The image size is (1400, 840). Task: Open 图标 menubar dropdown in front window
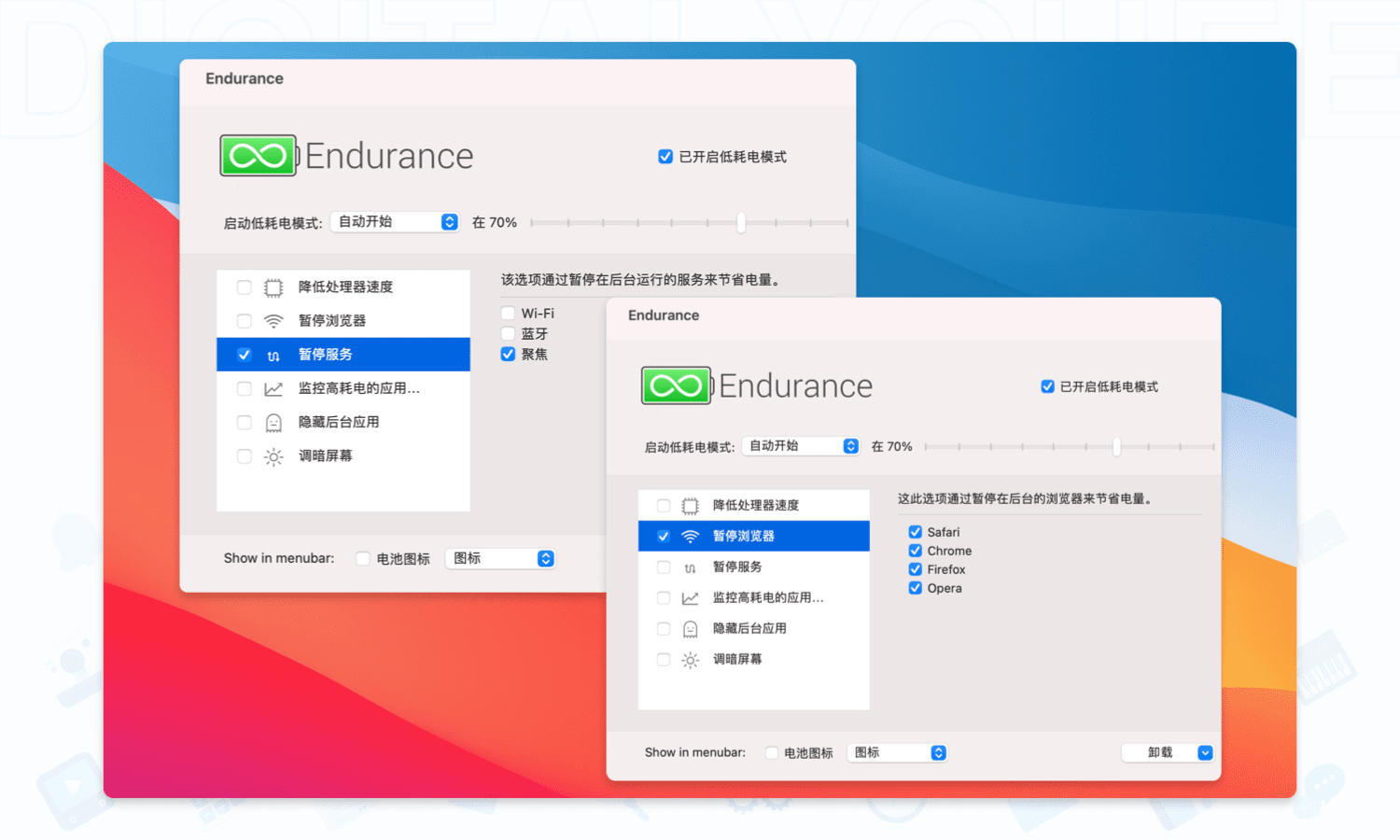tap(897, 753)
